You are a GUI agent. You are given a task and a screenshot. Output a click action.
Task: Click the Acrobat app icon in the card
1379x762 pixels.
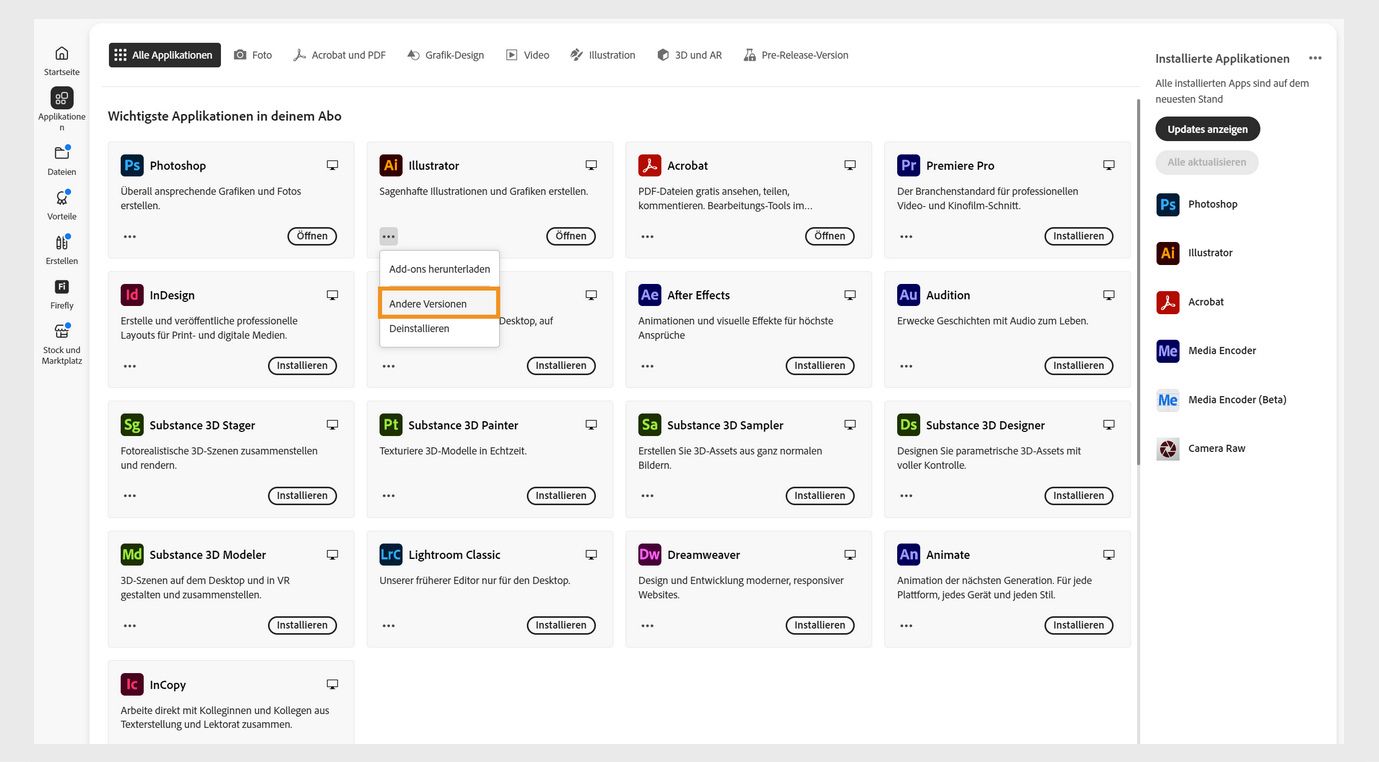pyautogui.click(x=650, y=165)
